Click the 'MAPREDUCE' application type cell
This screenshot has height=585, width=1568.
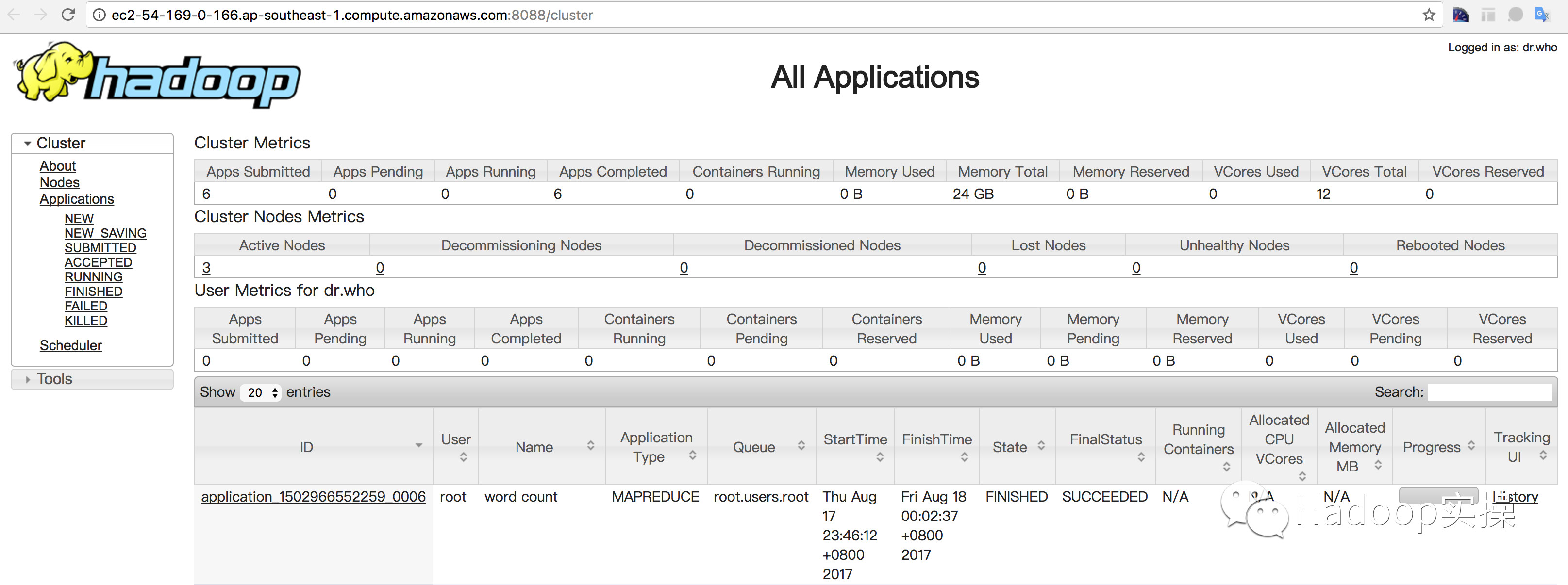[655, 497]
